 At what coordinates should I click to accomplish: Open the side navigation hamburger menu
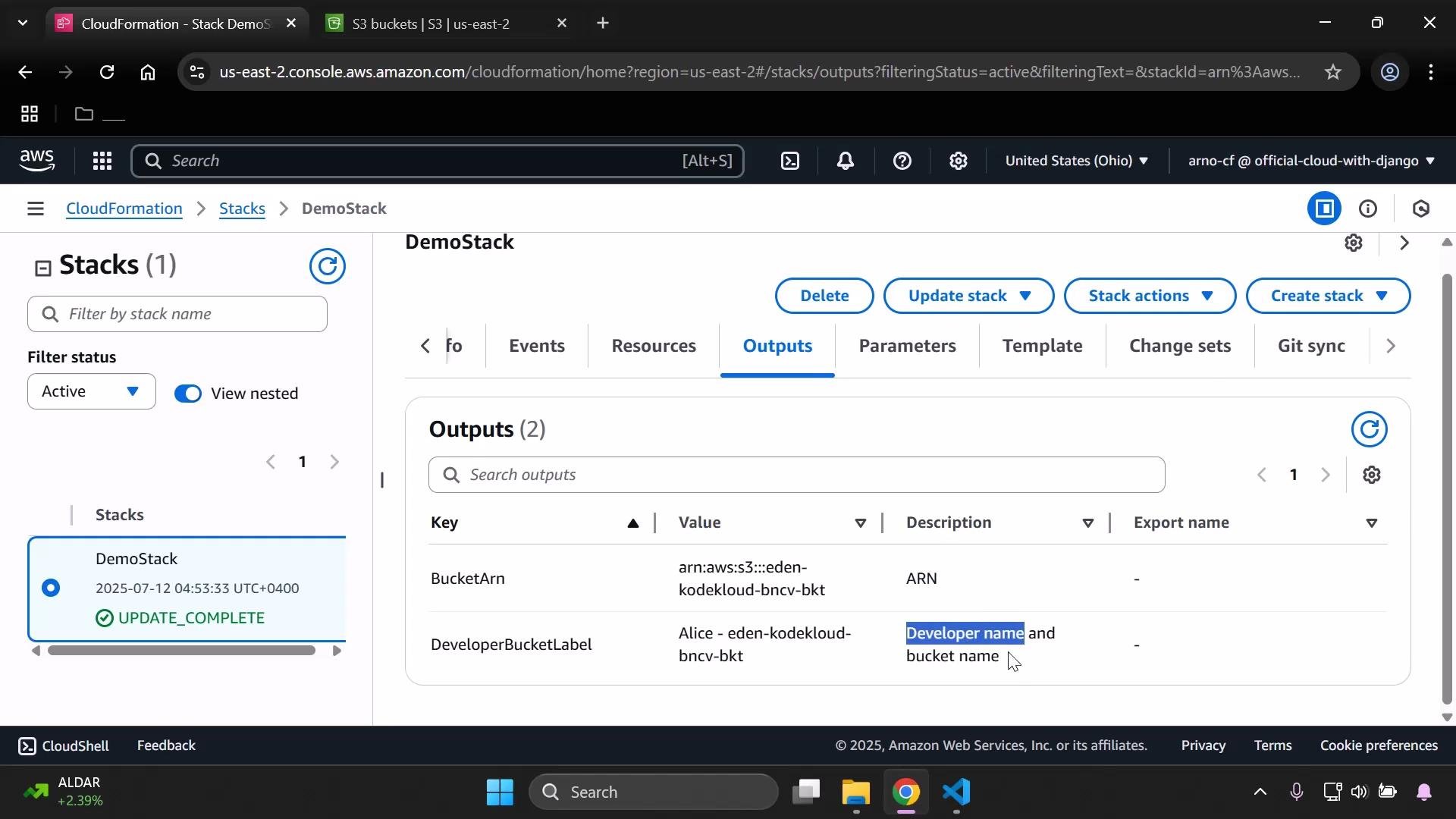35,209
